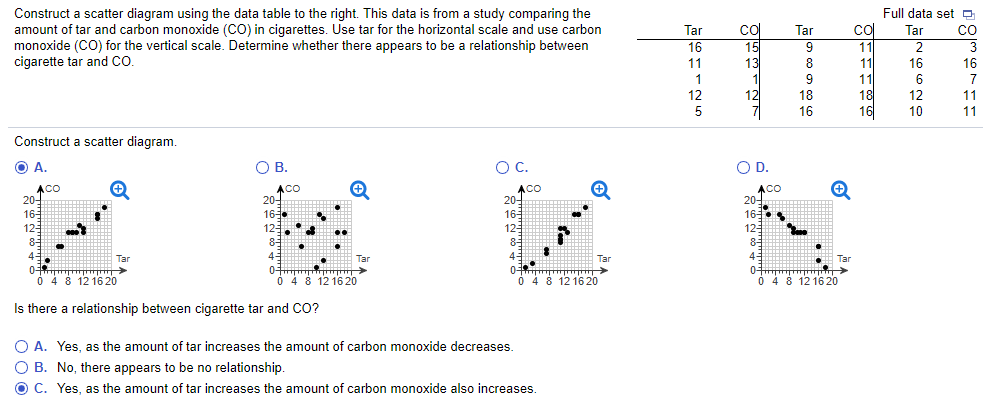Click the Full data set link text
This screenshot has height=411, width=987.
[x=920, y=13]
